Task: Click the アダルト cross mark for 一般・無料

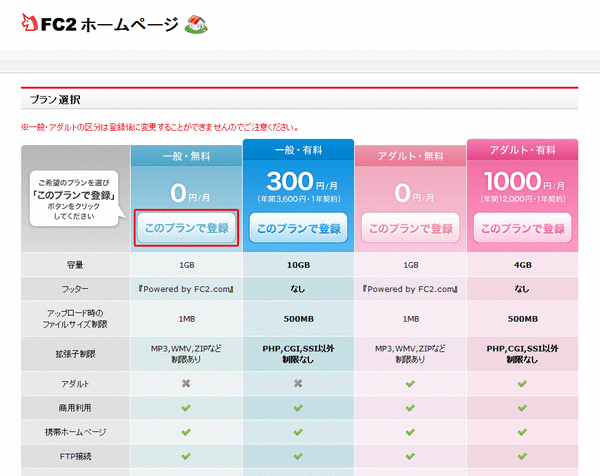Action: (186, 383)
